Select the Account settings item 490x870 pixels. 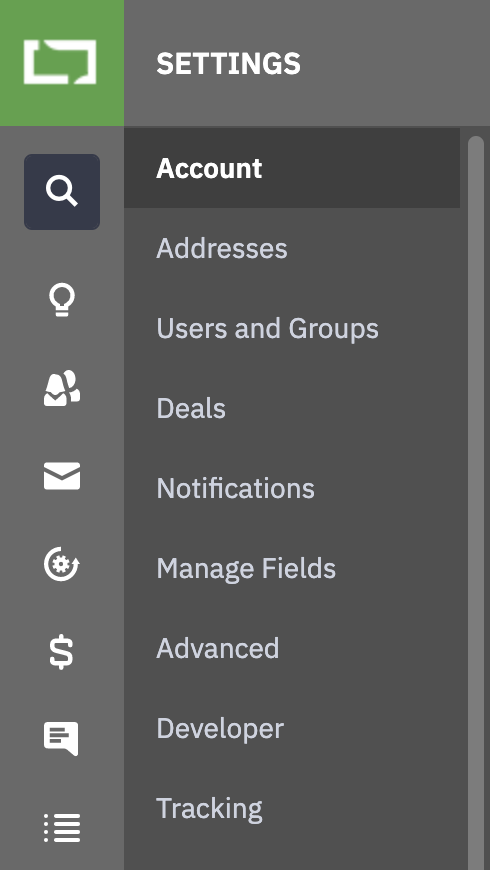[x=292, y=168]
